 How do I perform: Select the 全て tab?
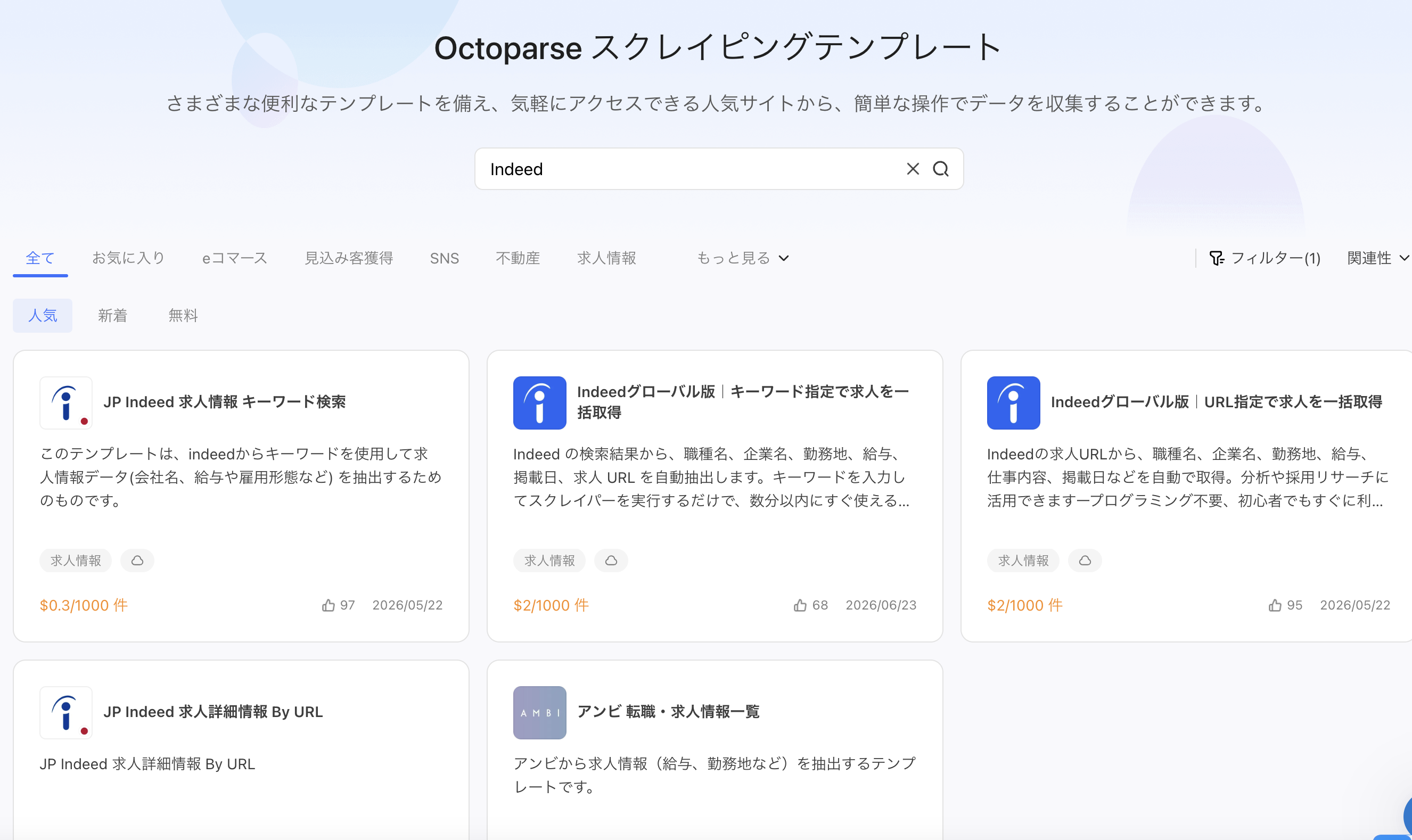[40, 258]
